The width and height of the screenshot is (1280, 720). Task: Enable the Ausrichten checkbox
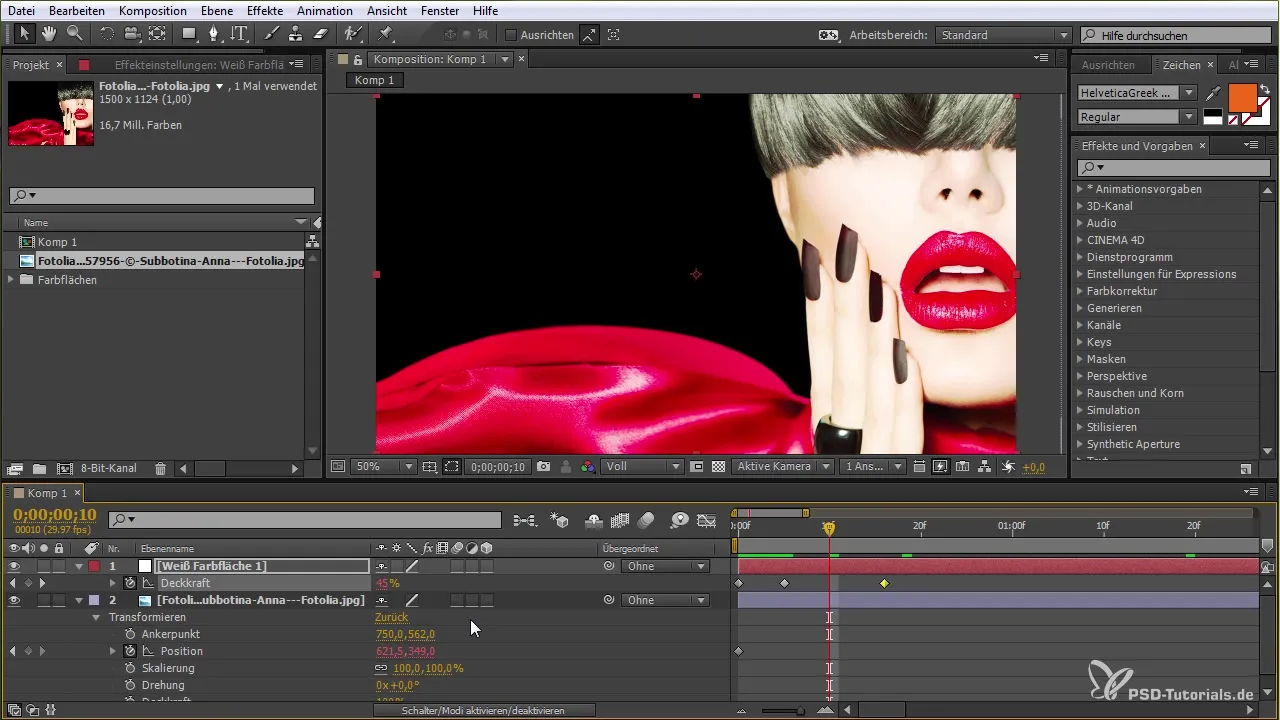click(x=511, y=35)
